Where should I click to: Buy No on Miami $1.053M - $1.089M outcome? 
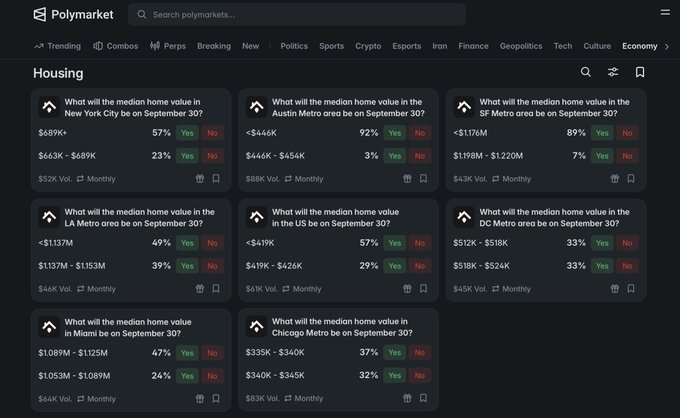point(212,376)
